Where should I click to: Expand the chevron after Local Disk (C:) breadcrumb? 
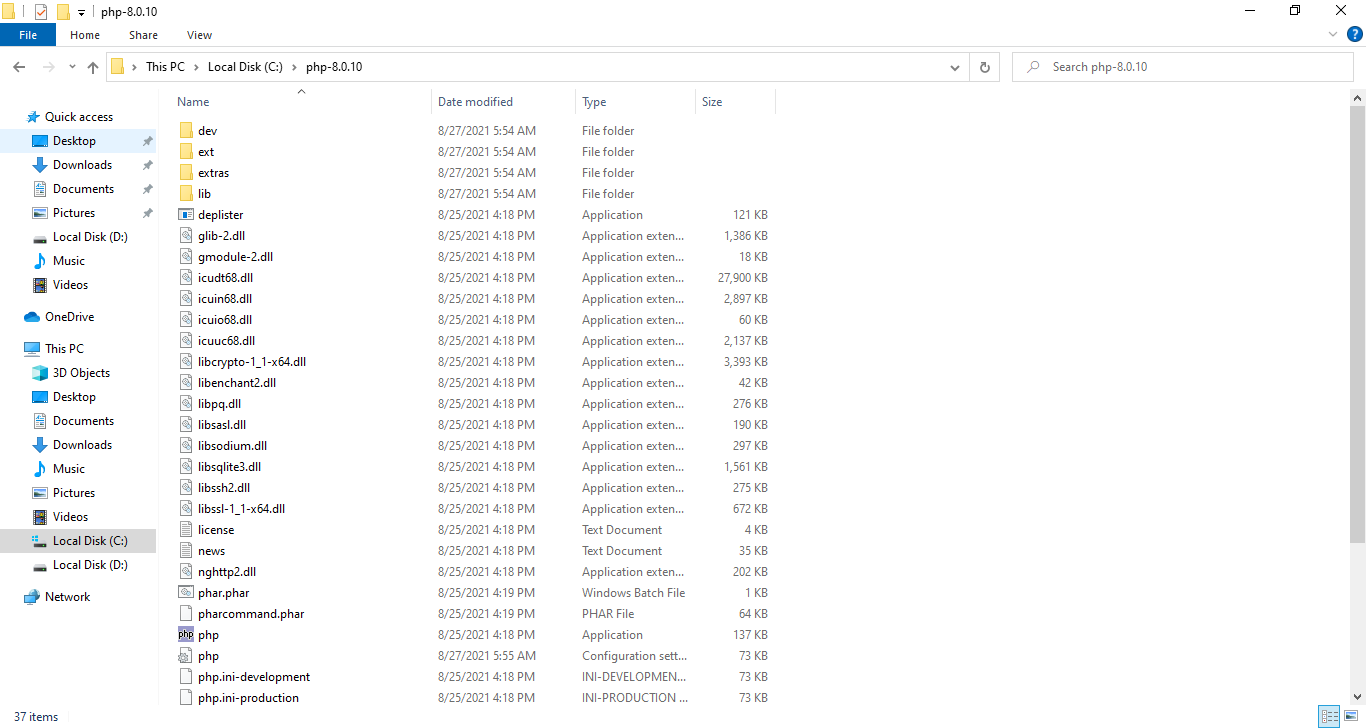pos(294,67)
